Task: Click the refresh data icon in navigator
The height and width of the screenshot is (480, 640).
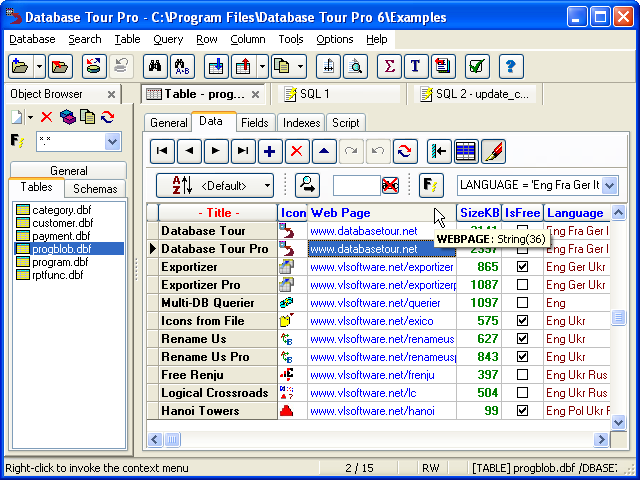Action: point(405,151)
